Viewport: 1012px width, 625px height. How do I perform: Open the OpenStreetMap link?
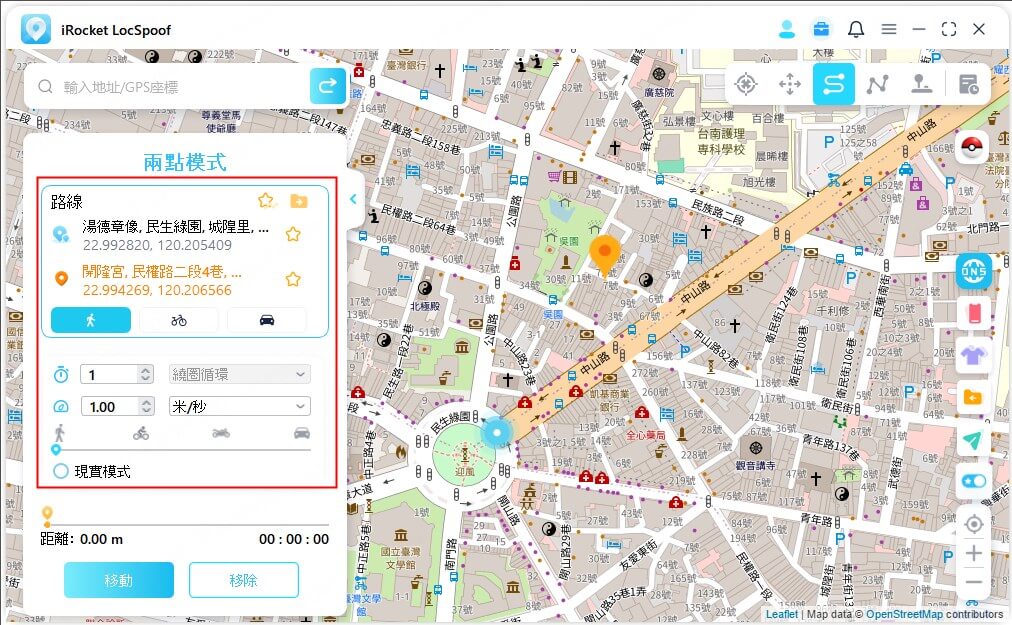pos(904,614)
